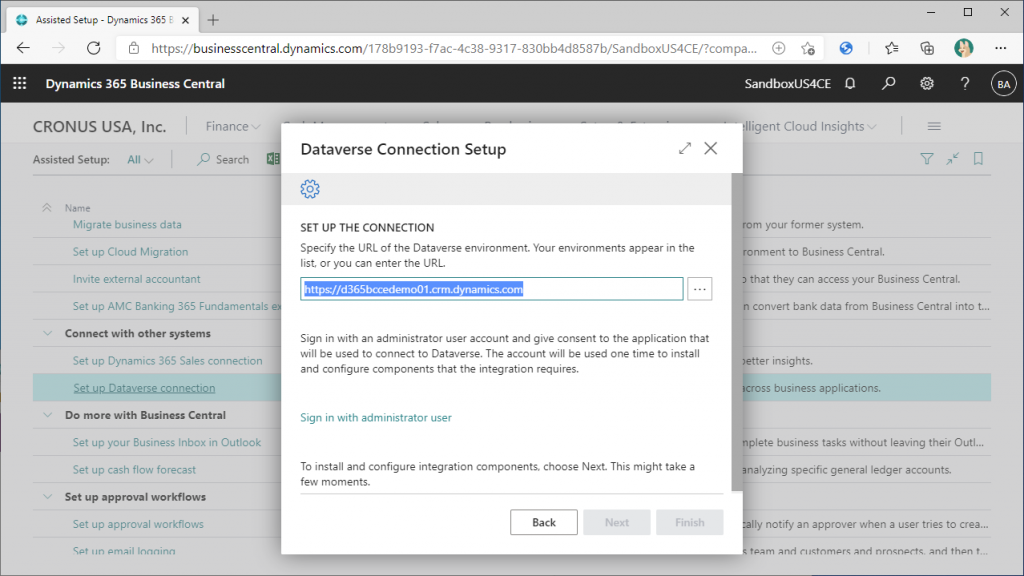This screenshot has width=1024, height=576.
Task: Open the Business Central settings gear
Action: 926,84
